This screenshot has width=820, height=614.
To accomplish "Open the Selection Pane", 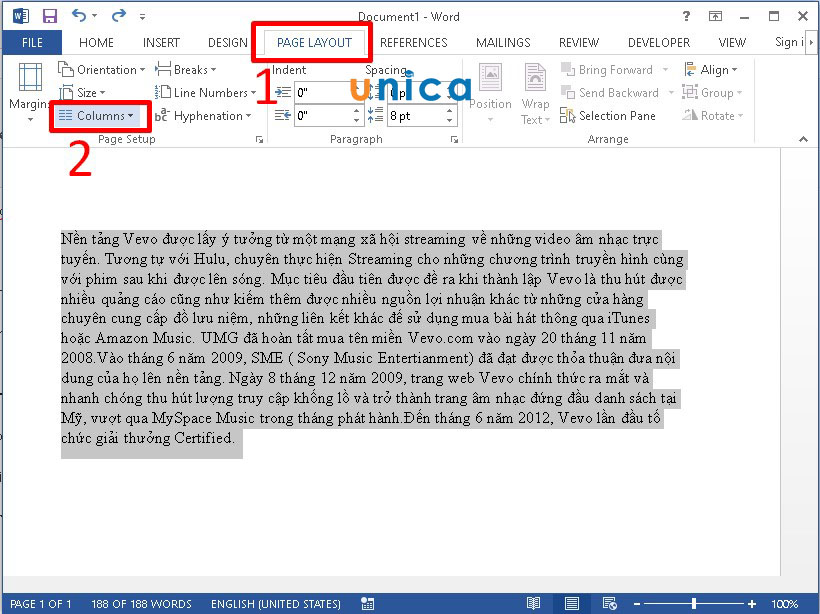I will (x=608, y=116).
